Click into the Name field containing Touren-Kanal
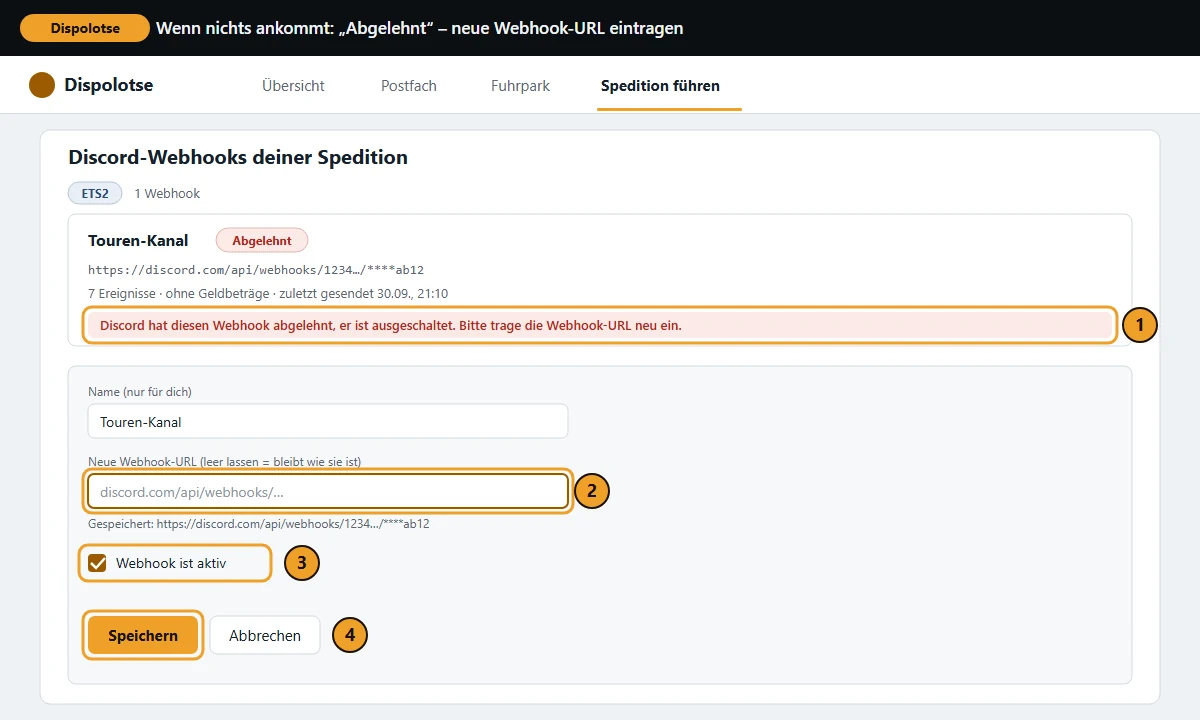 [328, 421]
